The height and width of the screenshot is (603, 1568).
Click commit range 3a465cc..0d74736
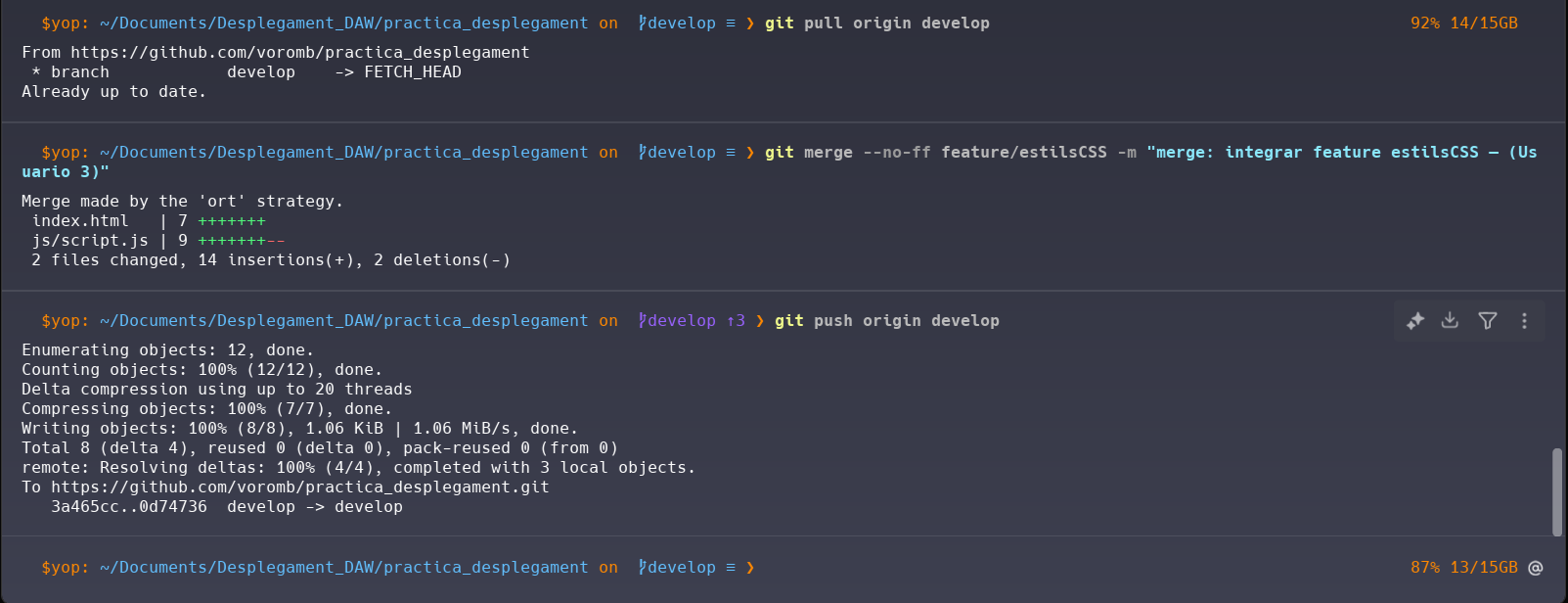(x=129, y=507)
